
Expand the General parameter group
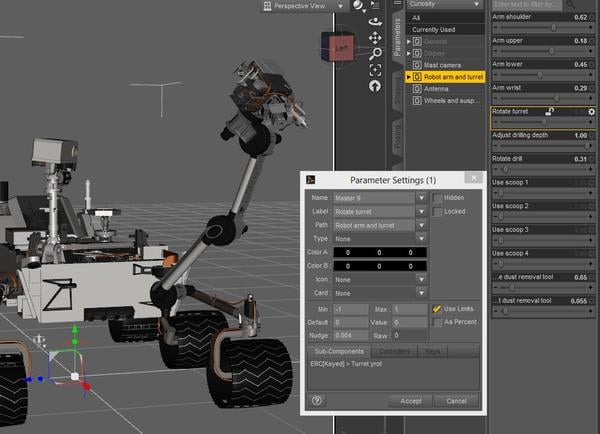point(409,41)
